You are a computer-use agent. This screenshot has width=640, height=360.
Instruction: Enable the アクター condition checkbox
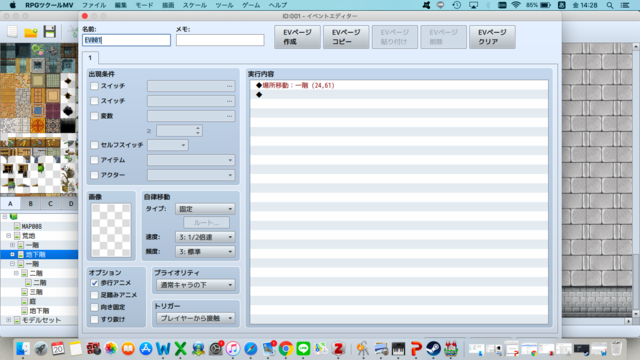[94, 175]
